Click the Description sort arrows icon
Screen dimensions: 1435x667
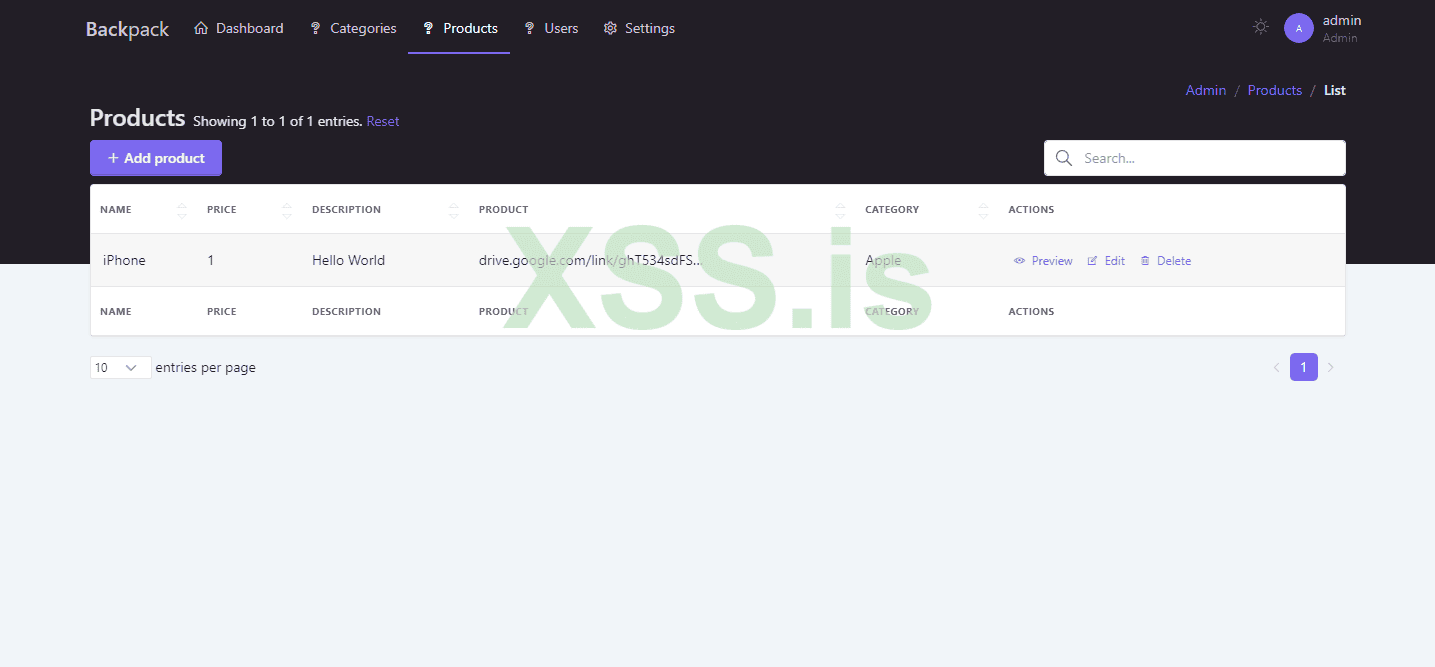click(x=454, y=210)
